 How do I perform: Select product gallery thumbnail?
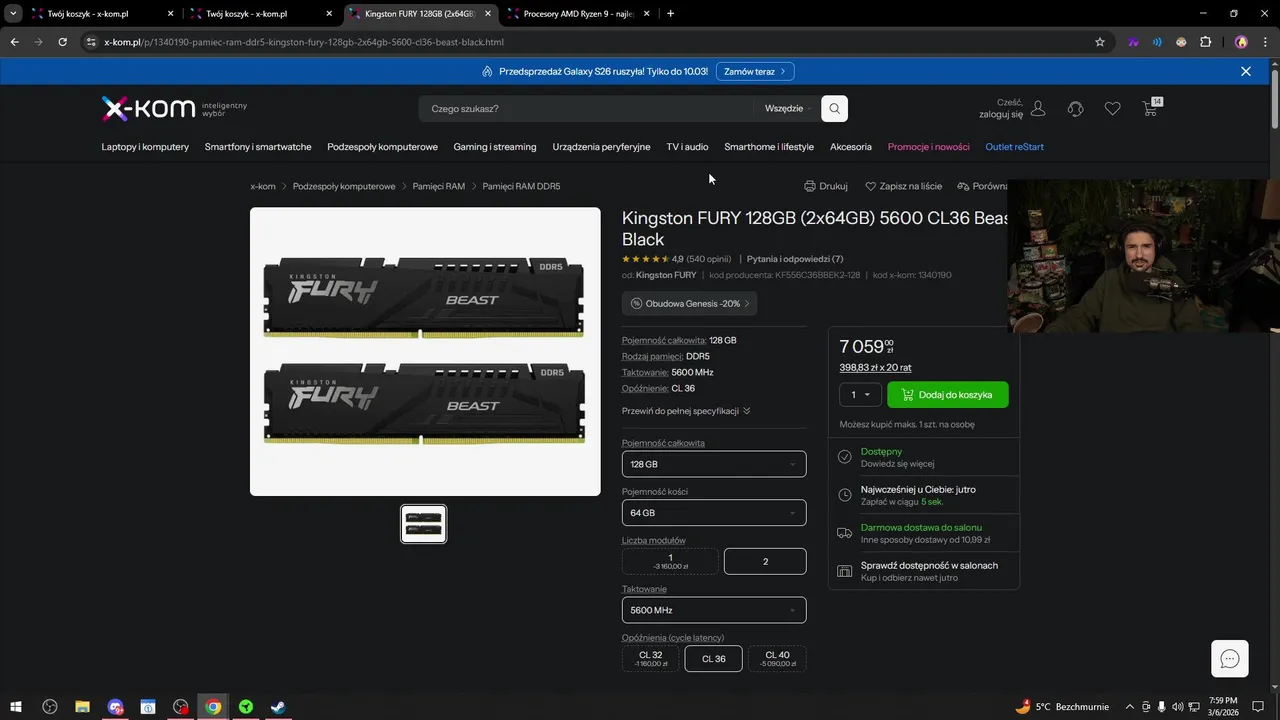424,524
